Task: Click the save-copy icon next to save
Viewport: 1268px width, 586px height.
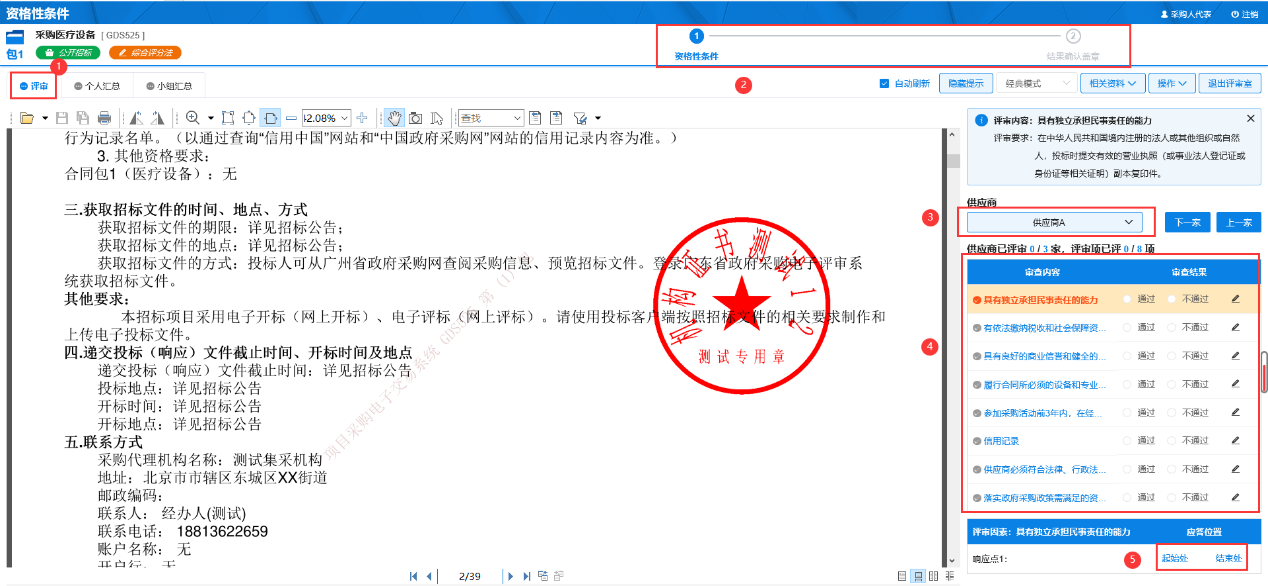Action: [x=82, y=118]
